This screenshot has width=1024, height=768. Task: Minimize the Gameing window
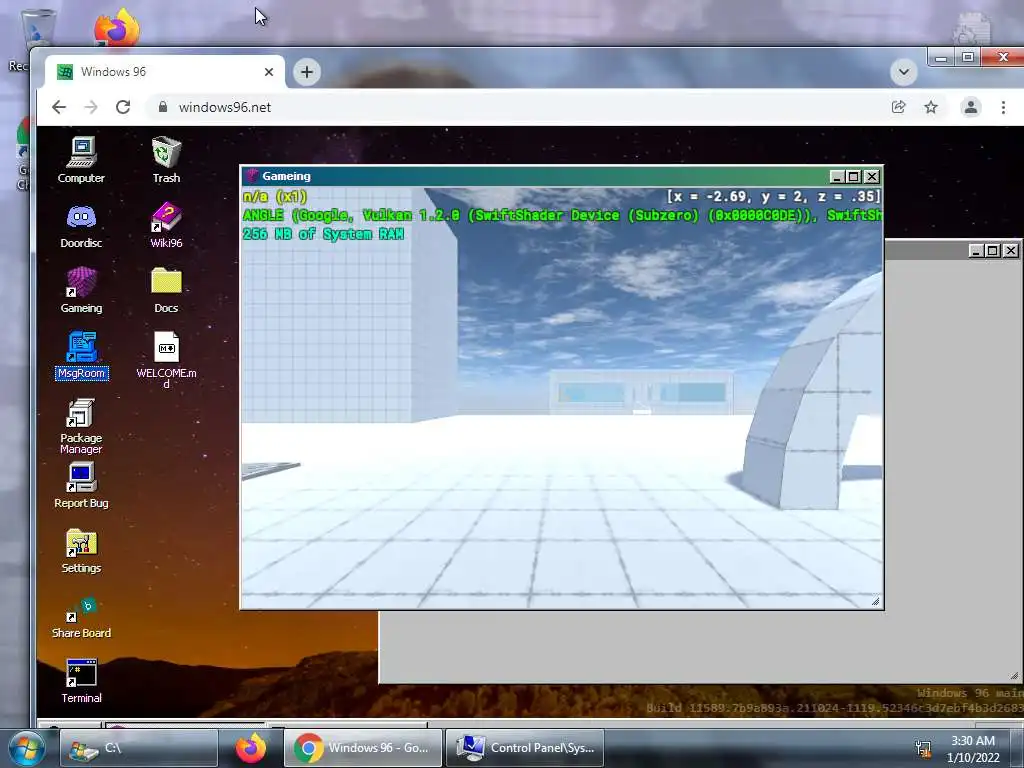[837, 176]
